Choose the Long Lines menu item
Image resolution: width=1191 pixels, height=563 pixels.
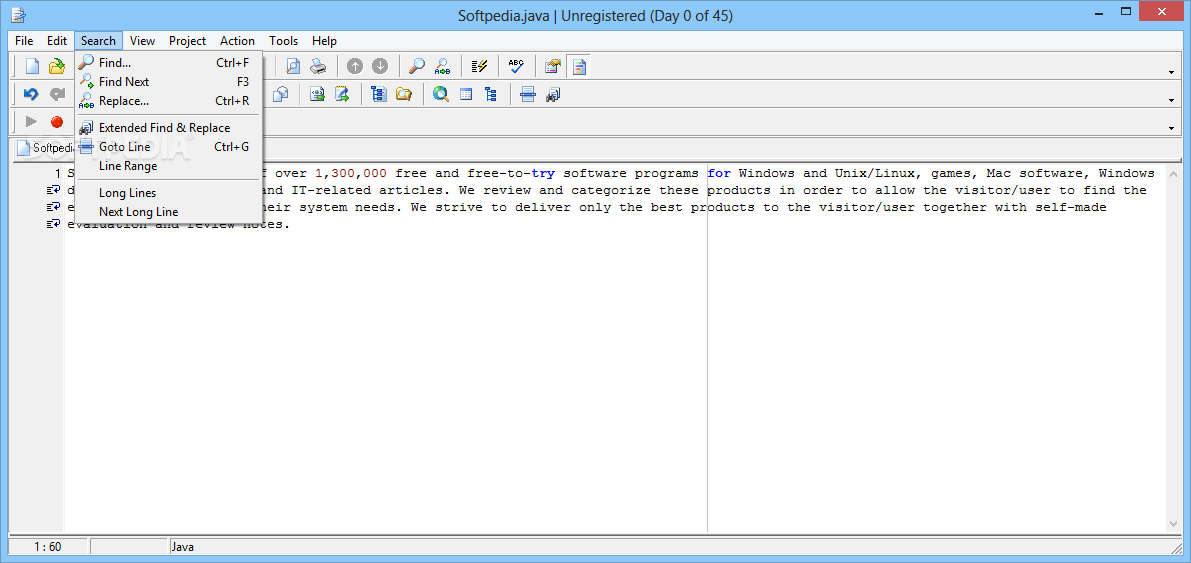169,194
